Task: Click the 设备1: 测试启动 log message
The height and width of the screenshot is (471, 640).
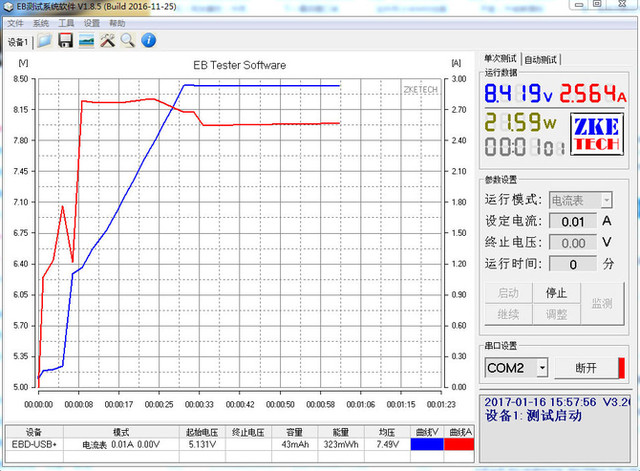Action: coord(533,416)
